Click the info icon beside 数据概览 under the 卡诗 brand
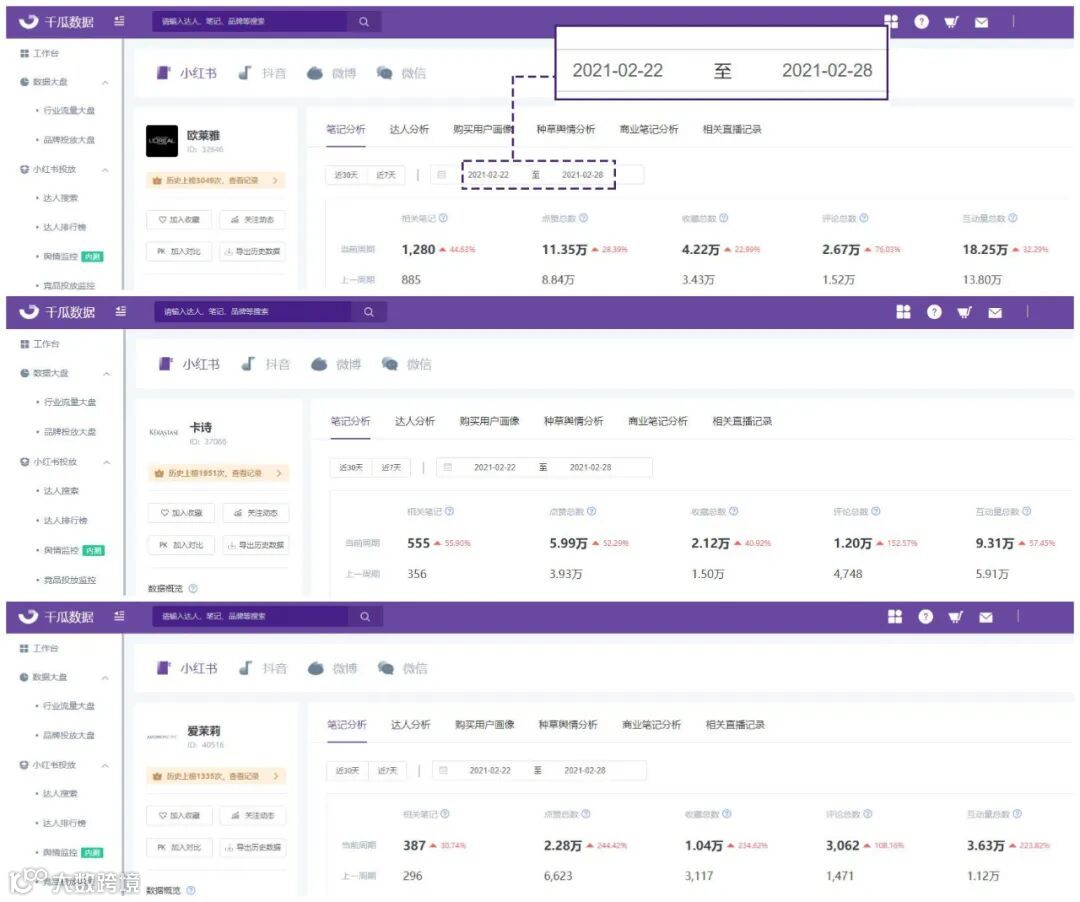This screenshot has width=1080, height=902. point(193,588)
